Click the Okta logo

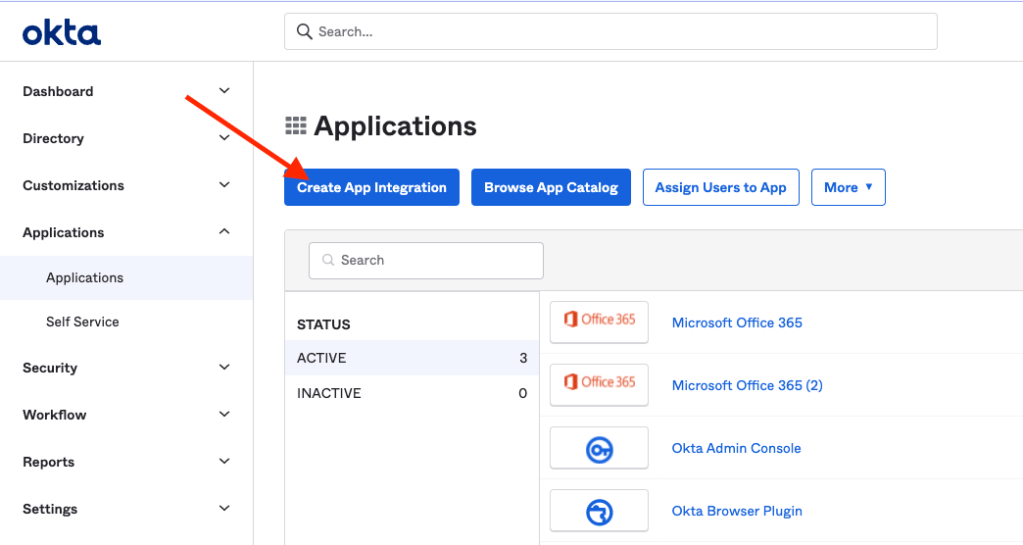pyautogui.click(x=62, y=33)
